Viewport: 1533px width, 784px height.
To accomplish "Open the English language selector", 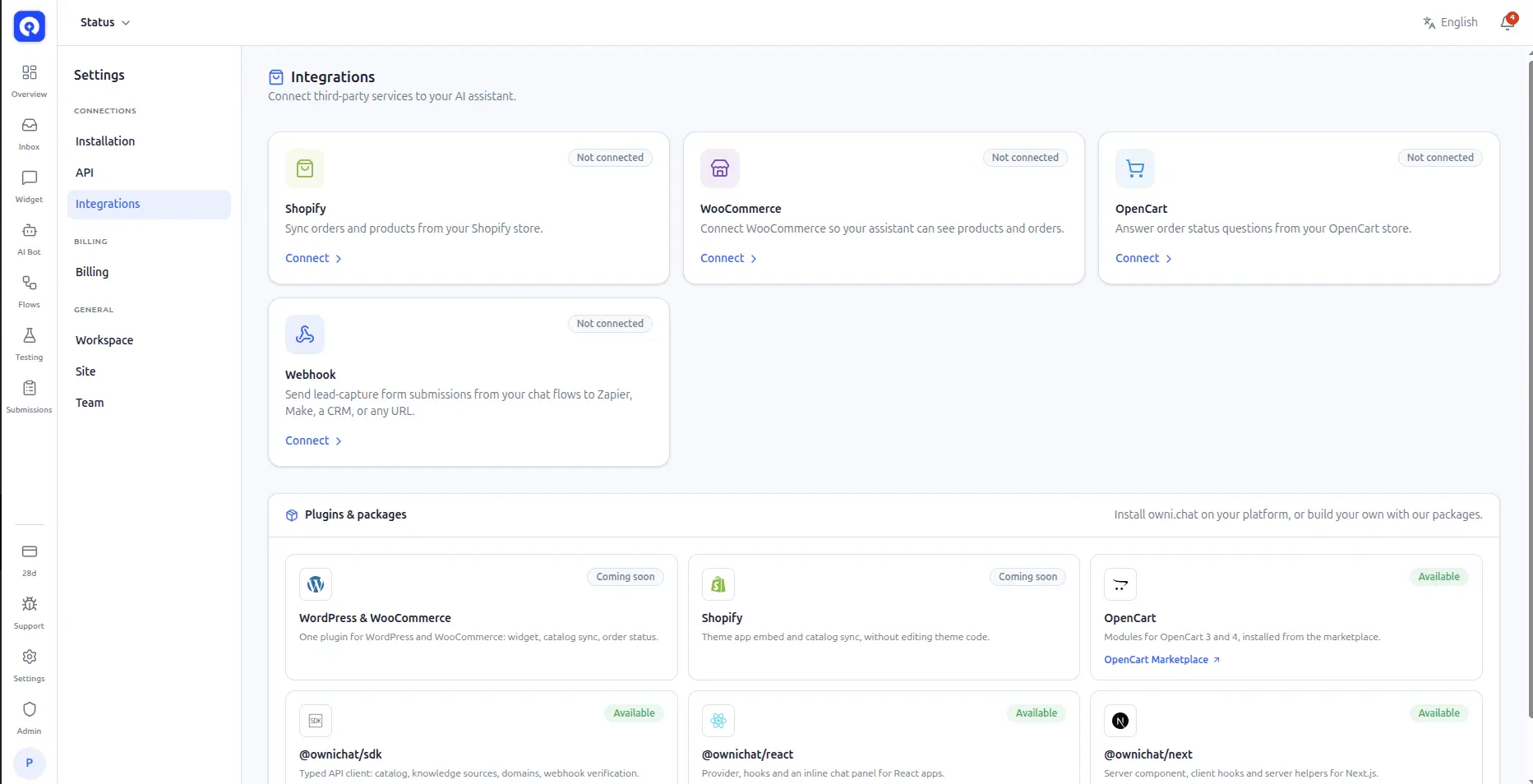I will tap(1451, 22).
